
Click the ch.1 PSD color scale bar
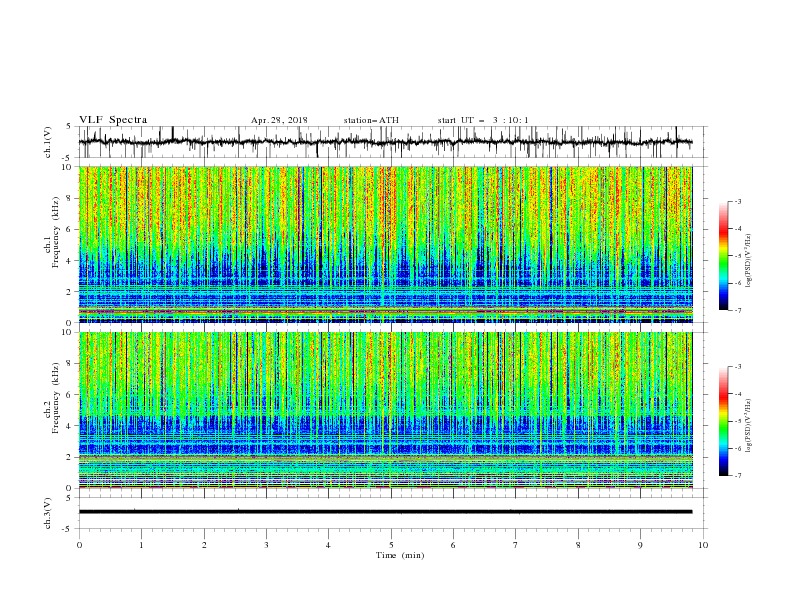[724, 256]
